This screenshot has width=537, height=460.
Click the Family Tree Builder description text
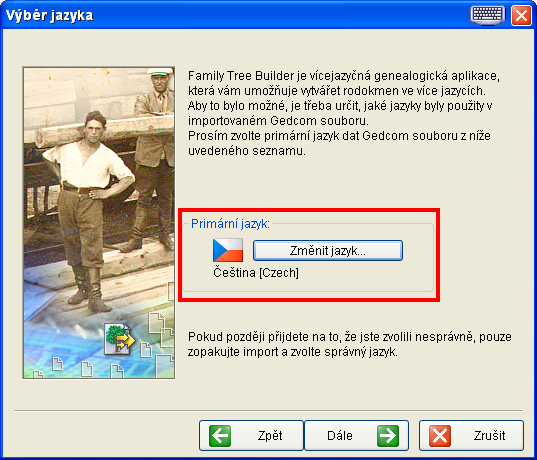(344, 113)
